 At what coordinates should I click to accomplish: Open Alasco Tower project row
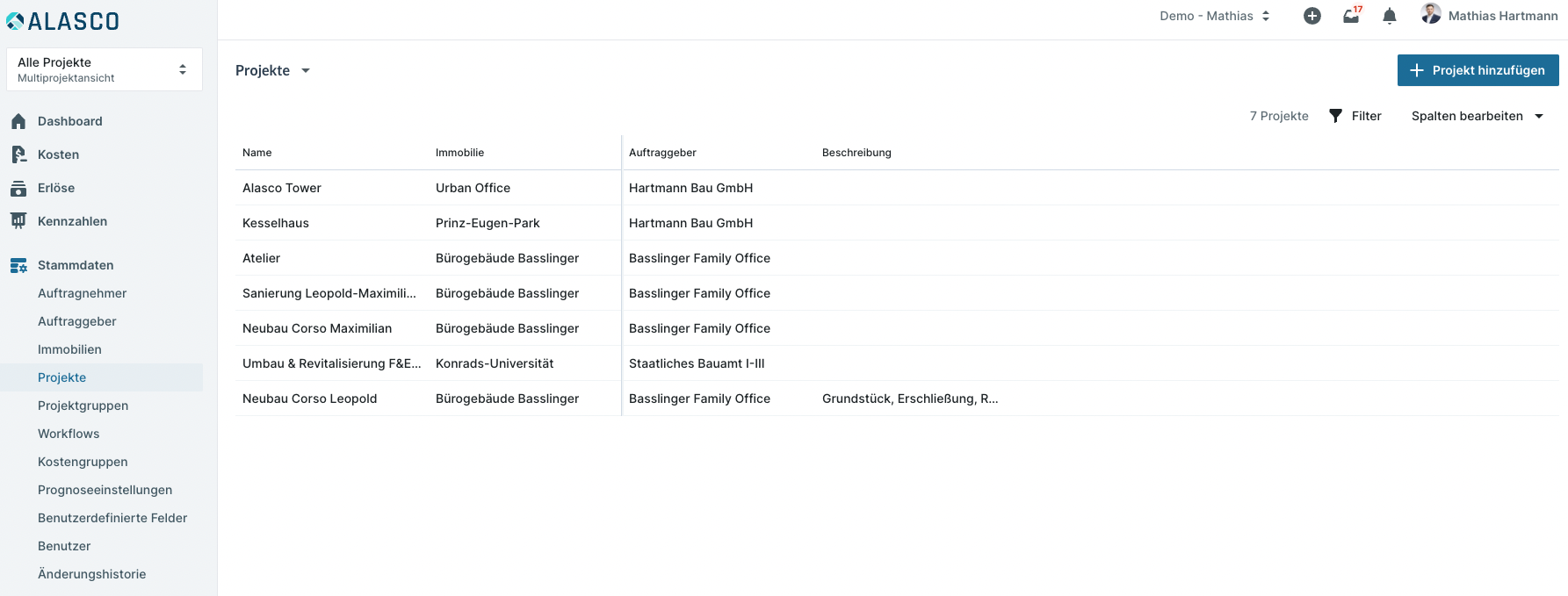282,188
